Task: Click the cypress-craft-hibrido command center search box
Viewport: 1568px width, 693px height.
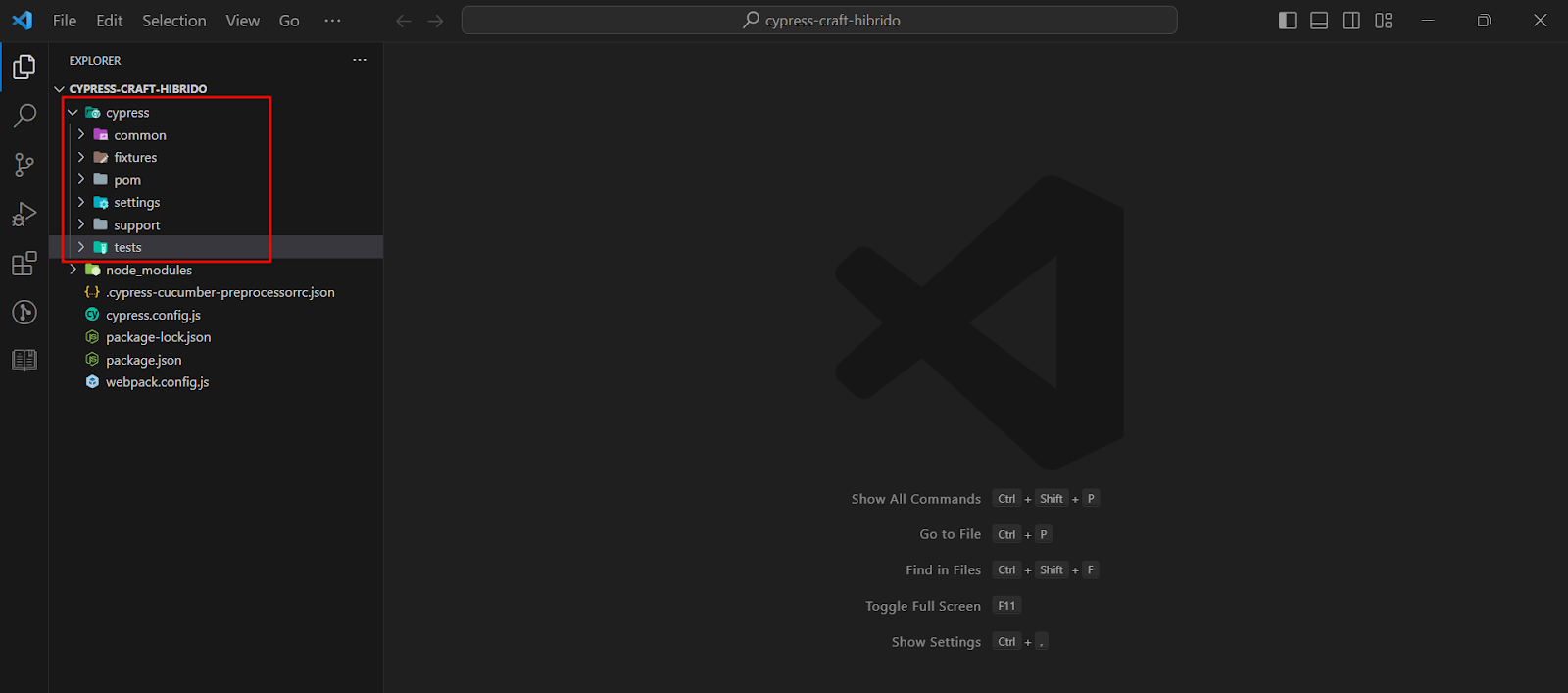Action: (819, 21)
